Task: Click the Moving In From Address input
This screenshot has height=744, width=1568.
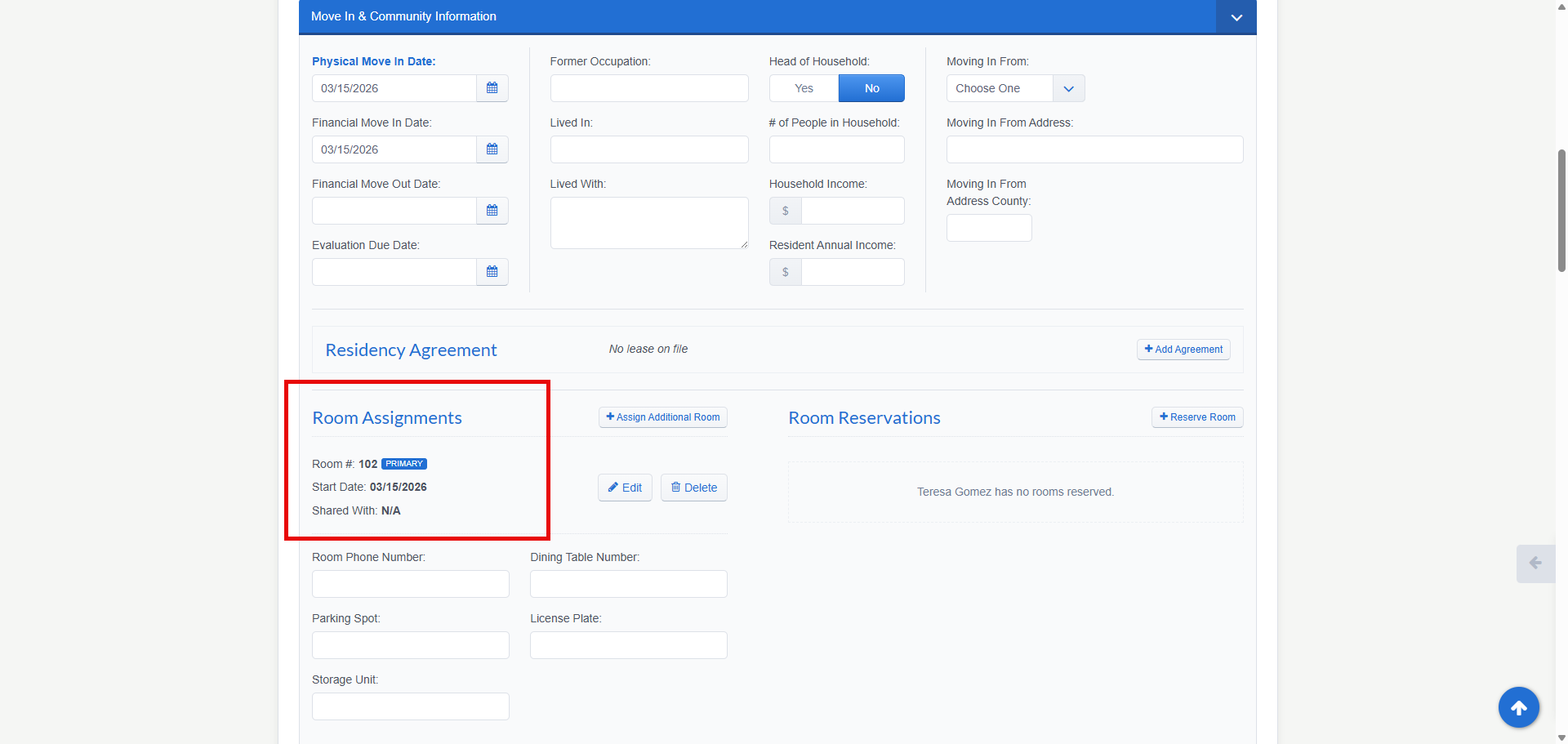Action: 1095,149
